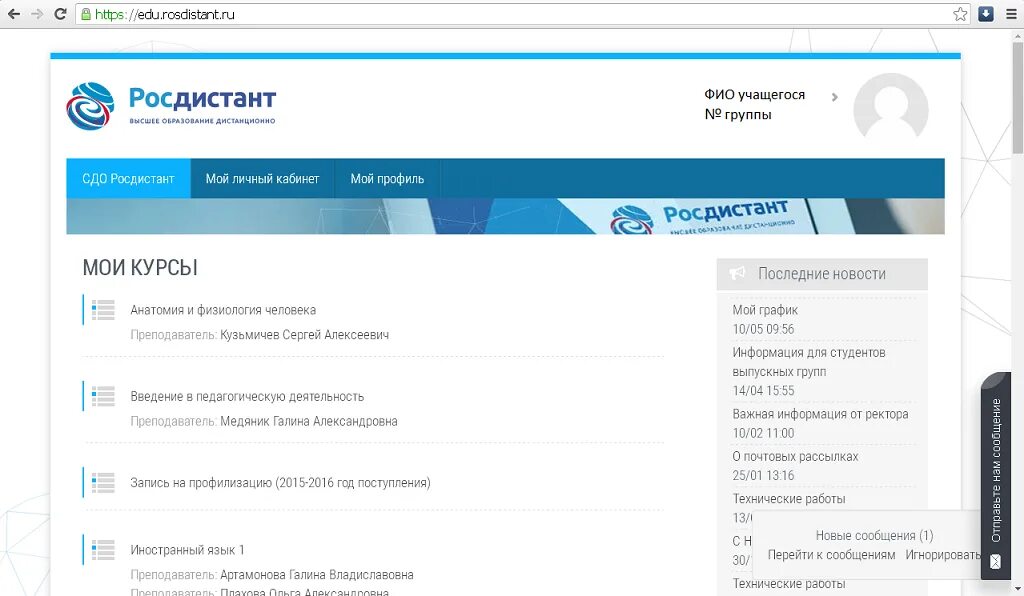Click the envelope icon on the feedback tab
The width and height of the screenshot is (1024, 596).
click(995, 561)
